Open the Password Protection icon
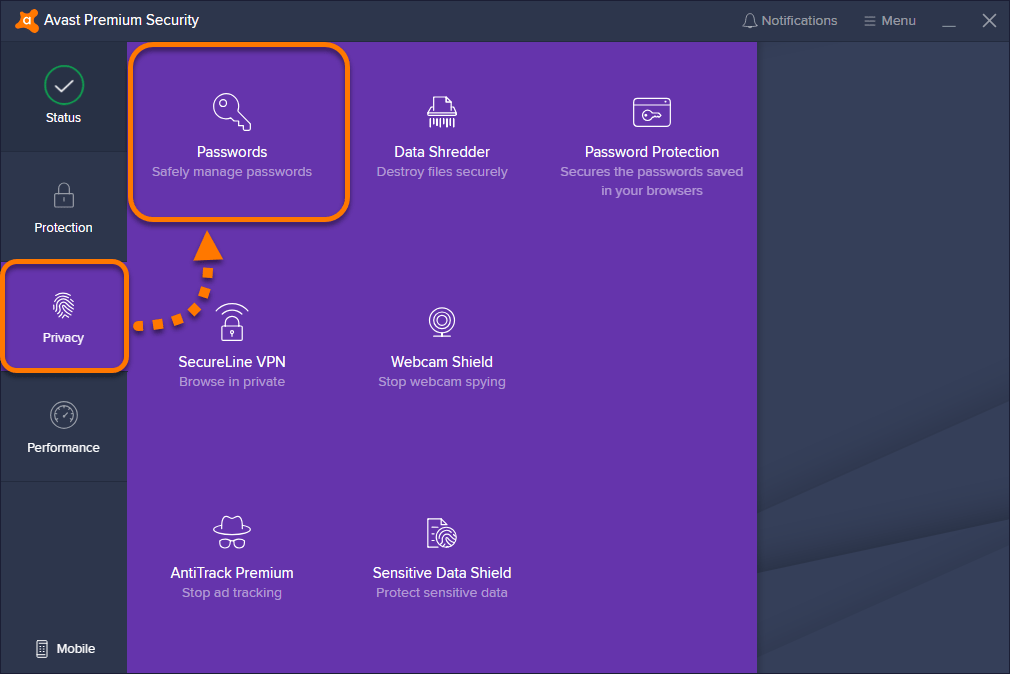This screenshot has height=674, width=1010. [x=652, y=112]
